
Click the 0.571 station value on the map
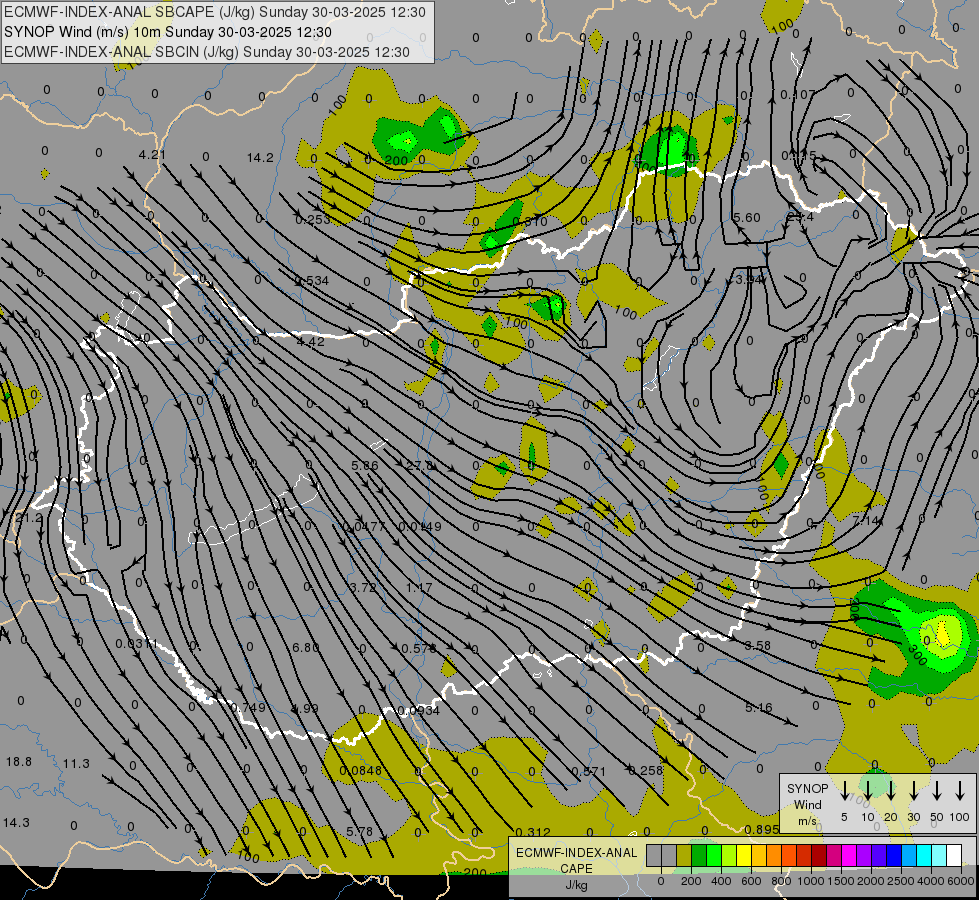pos(589,771)
